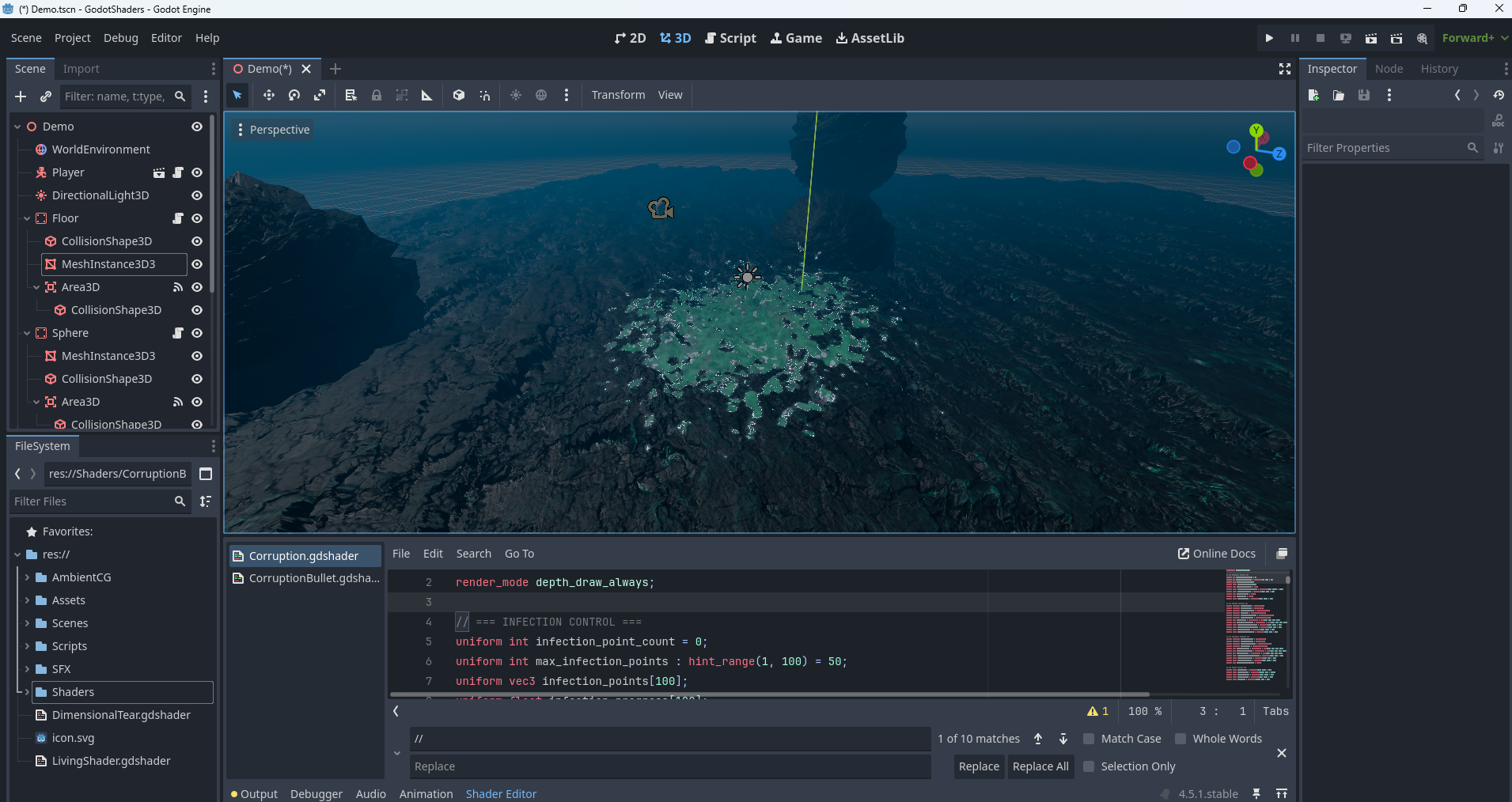Screen dimensions: 1512x802
Task: Open the Forward+ renderer dropdown
Action: [1474, 38]
